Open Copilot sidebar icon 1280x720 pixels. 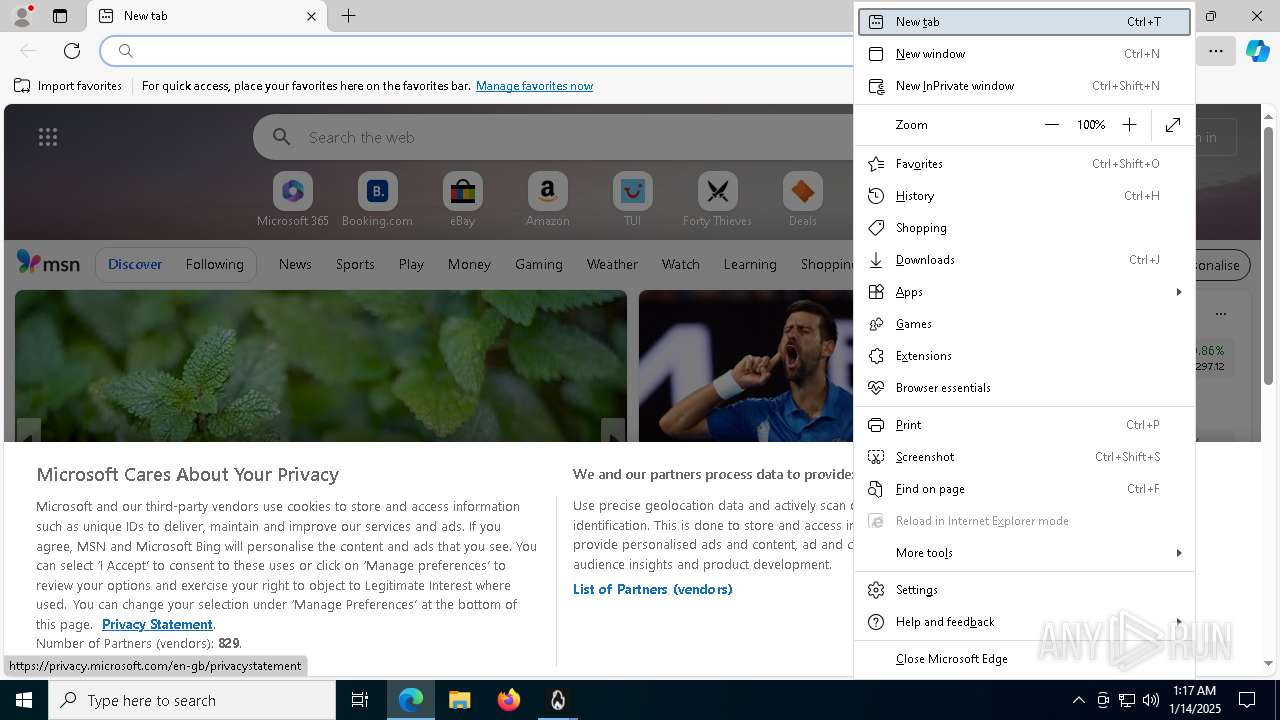(1257, 51)
